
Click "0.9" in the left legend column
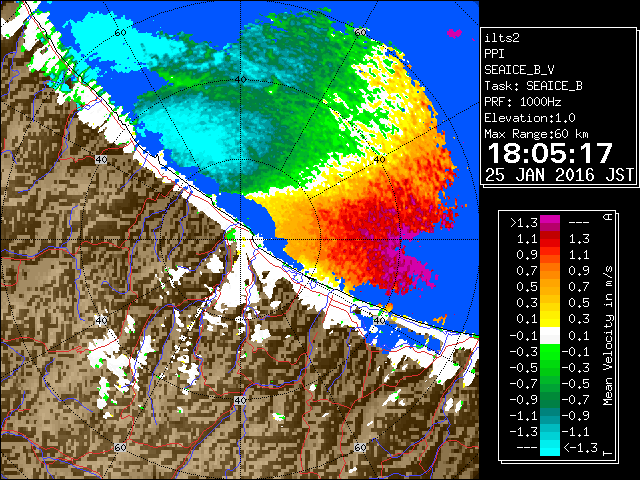pos(527,255)
